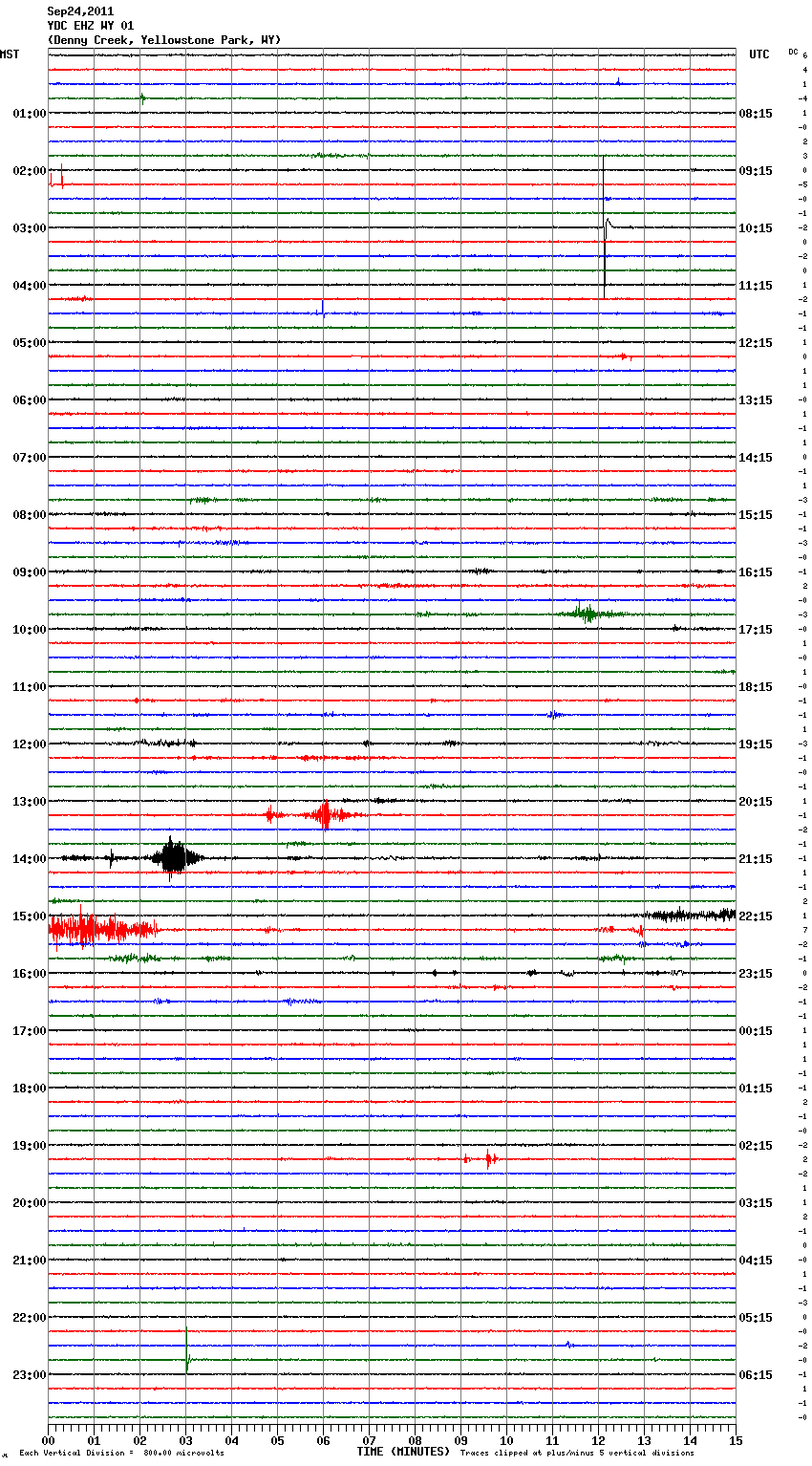The width and height of the screenshot is (812, 1466).
Task: Click the 02:15 UTC time label
Action: click(x=756, y=1146)
